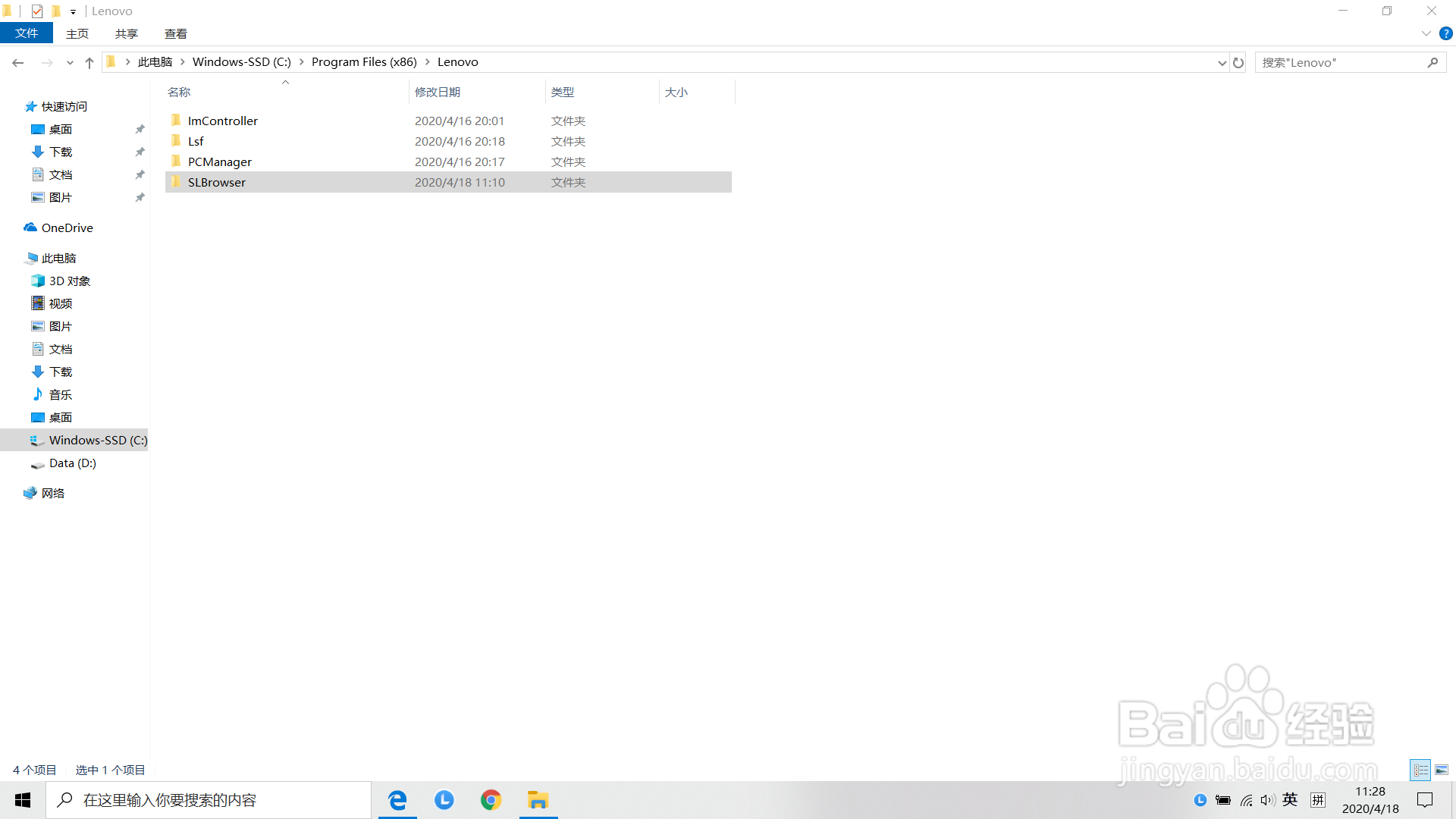Open the 文件 menu
The height and width of the screenshot is (819, 1456).
point(27,33)
